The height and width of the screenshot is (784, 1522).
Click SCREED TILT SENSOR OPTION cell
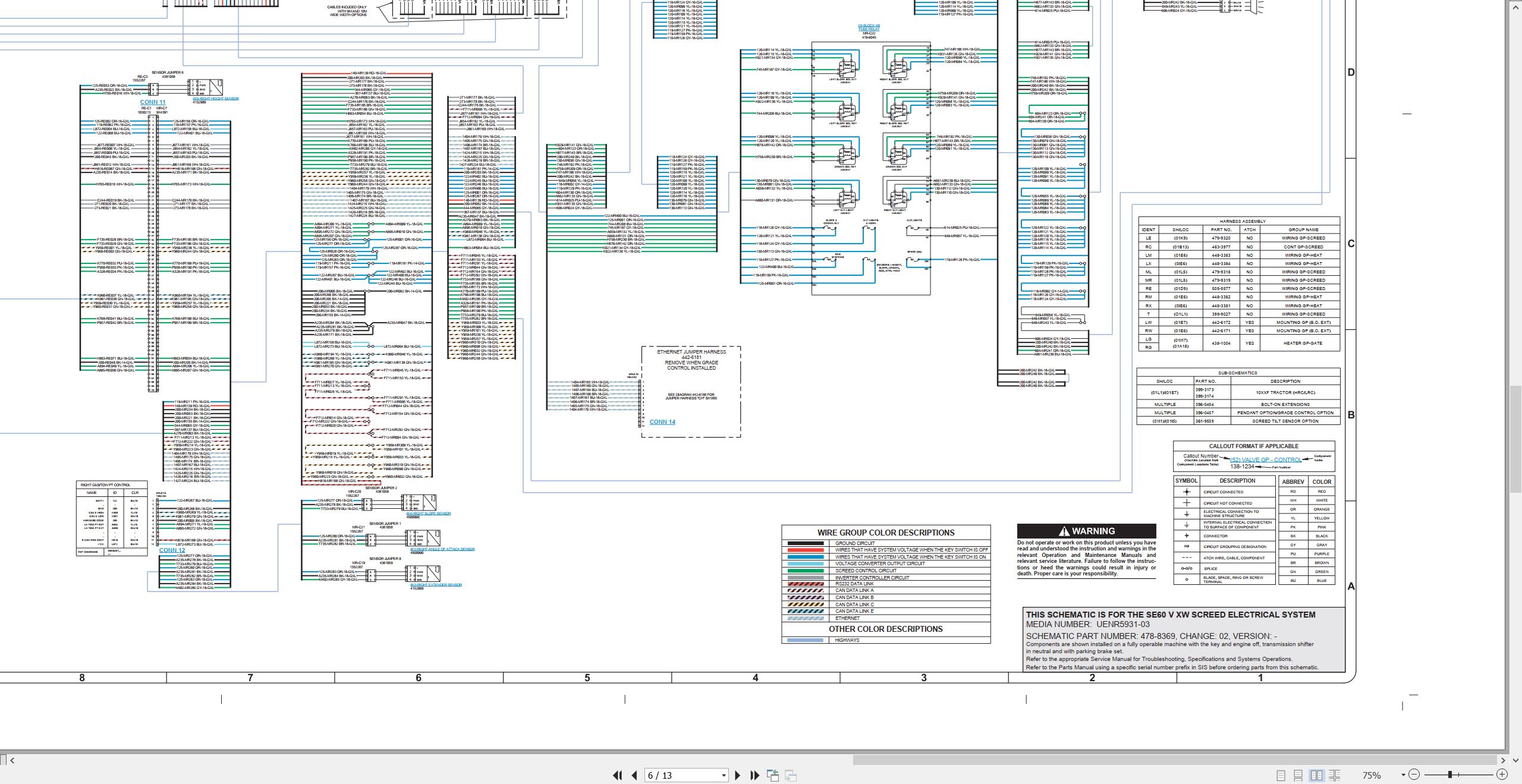pyautogui.click(x=1285, y=421)
